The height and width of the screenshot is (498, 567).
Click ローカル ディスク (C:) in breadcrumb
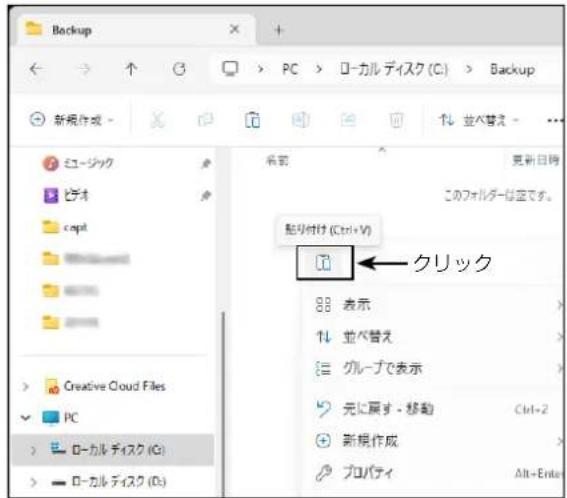click(394, 69)
